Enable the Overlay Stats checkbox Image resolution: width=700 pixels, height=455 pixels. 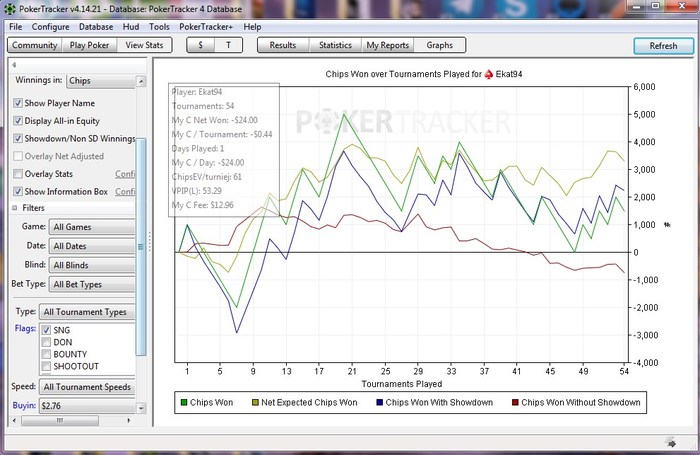point(18,174)
